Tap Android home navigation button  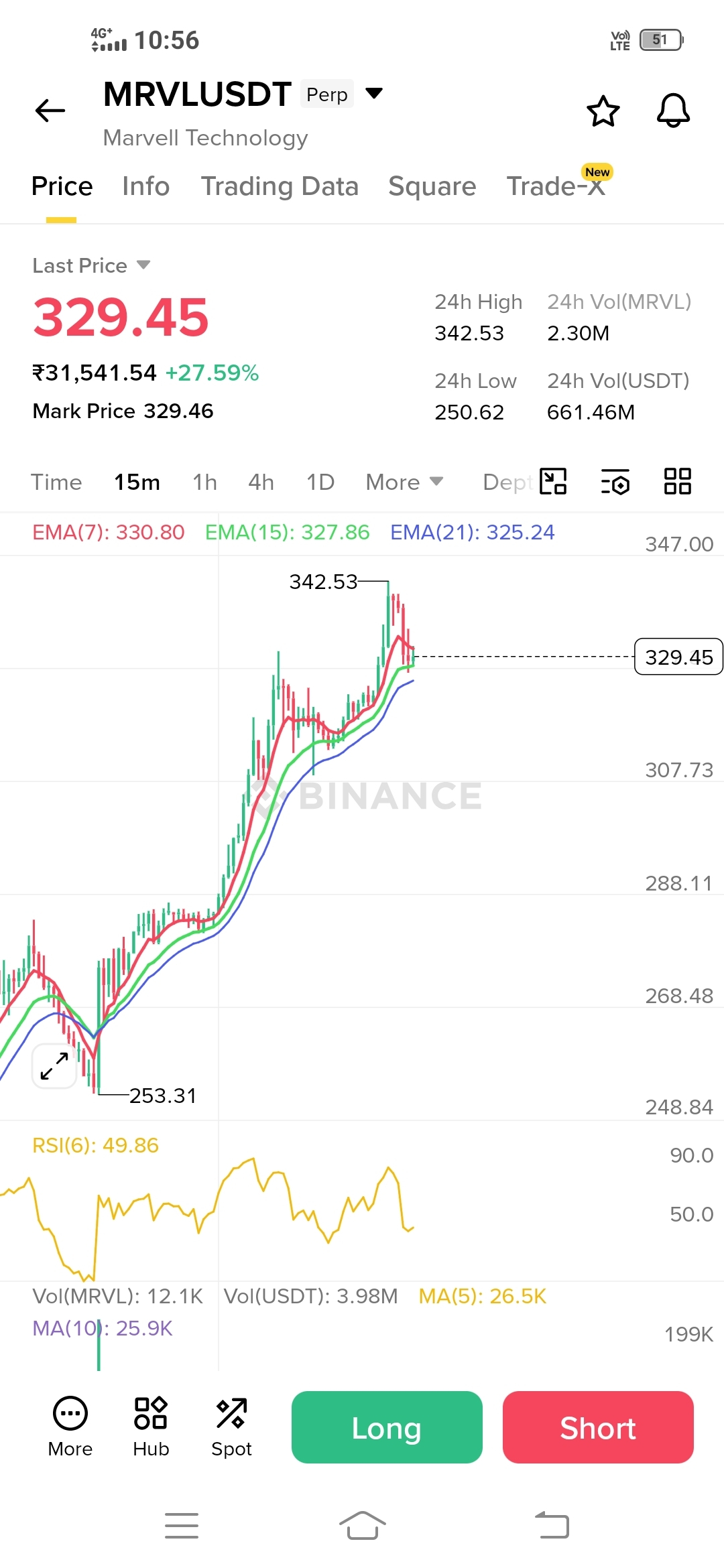363,1526
